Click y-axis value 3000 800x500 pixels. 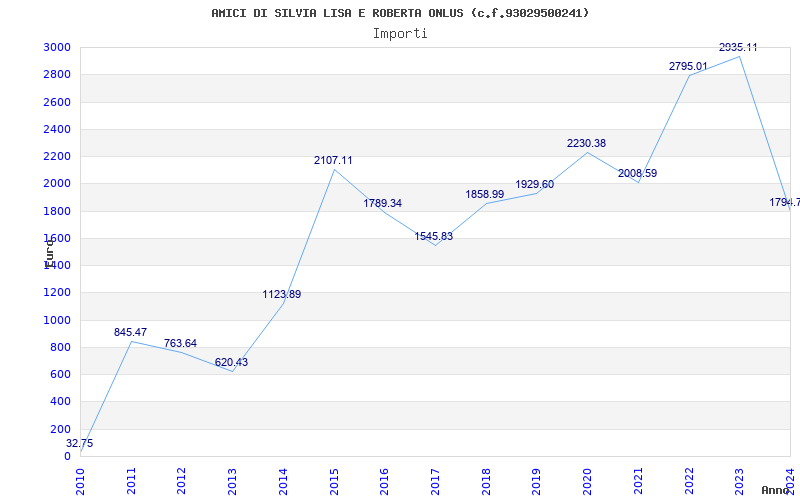pyautogui.click(x=57, y=47)
